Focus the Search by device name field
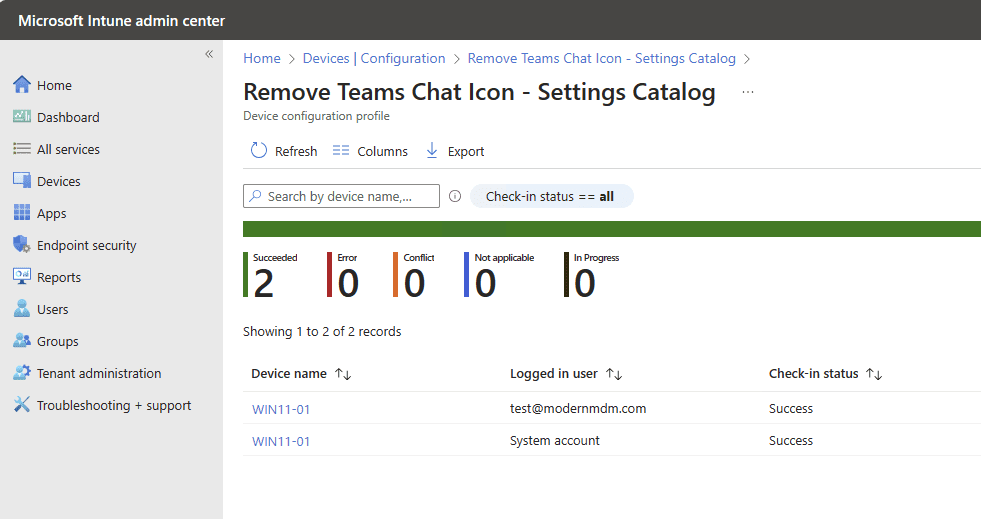The width and height of the screenshot is (981, 519). [342, 196]
